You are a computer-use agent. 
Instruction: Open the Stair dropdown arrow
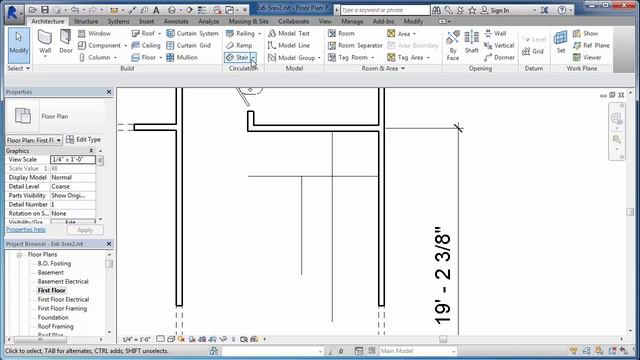coord(253,58)
